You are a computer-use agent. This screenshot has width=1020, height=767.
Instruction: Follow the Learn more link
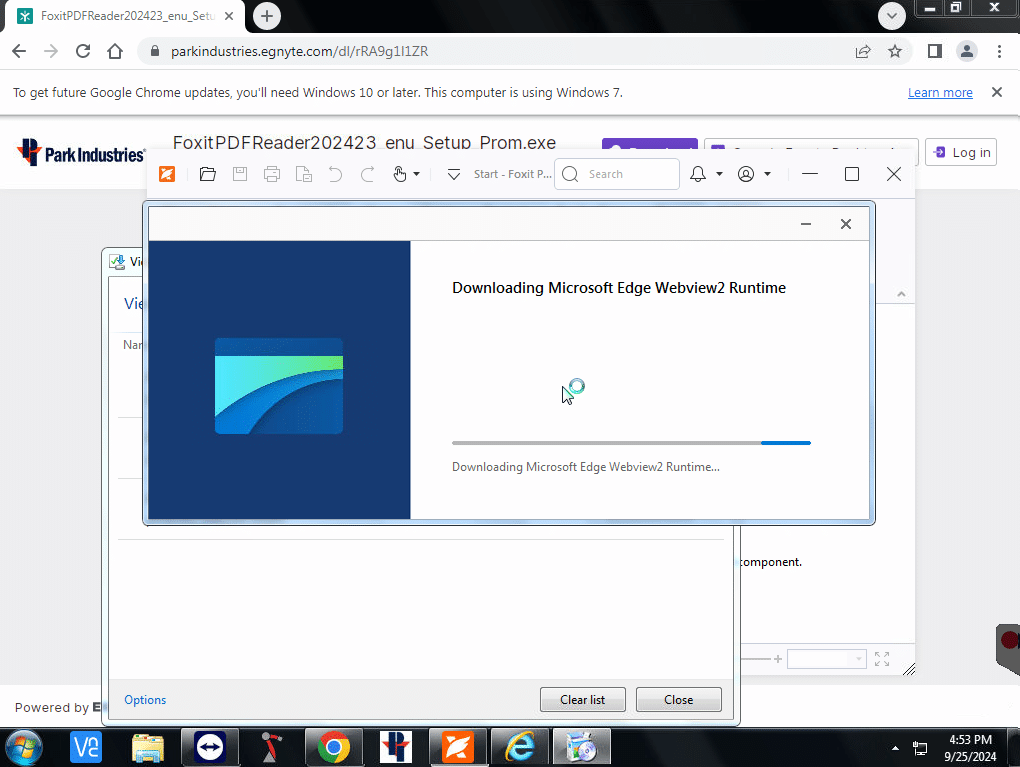[x=940, y=93]
